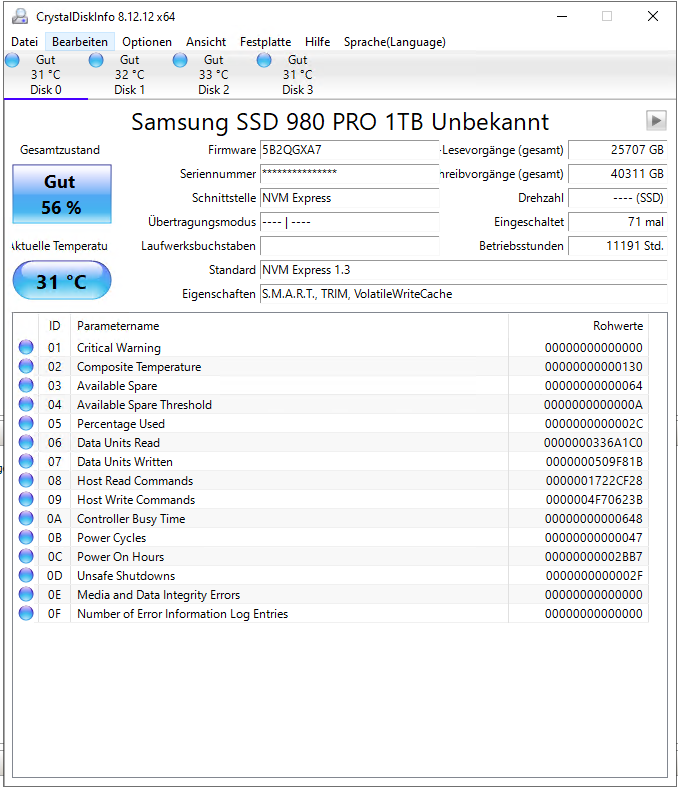This screenshot has width=678, height=787.
Task: Open the Sprache(Language) menu
Action: click(394, 42)
